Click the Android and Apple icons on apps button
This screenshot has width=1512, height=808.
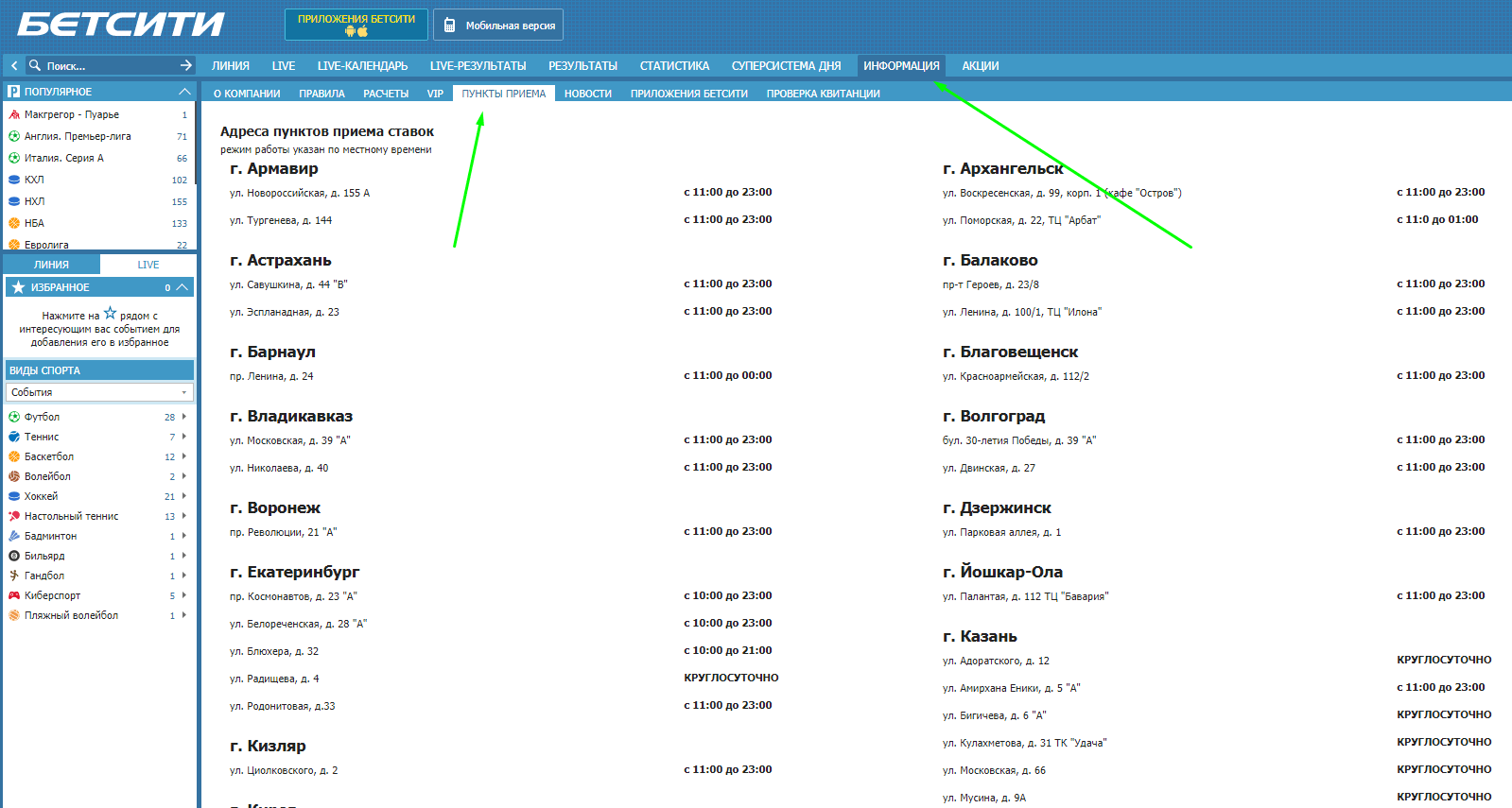(356, 31)
